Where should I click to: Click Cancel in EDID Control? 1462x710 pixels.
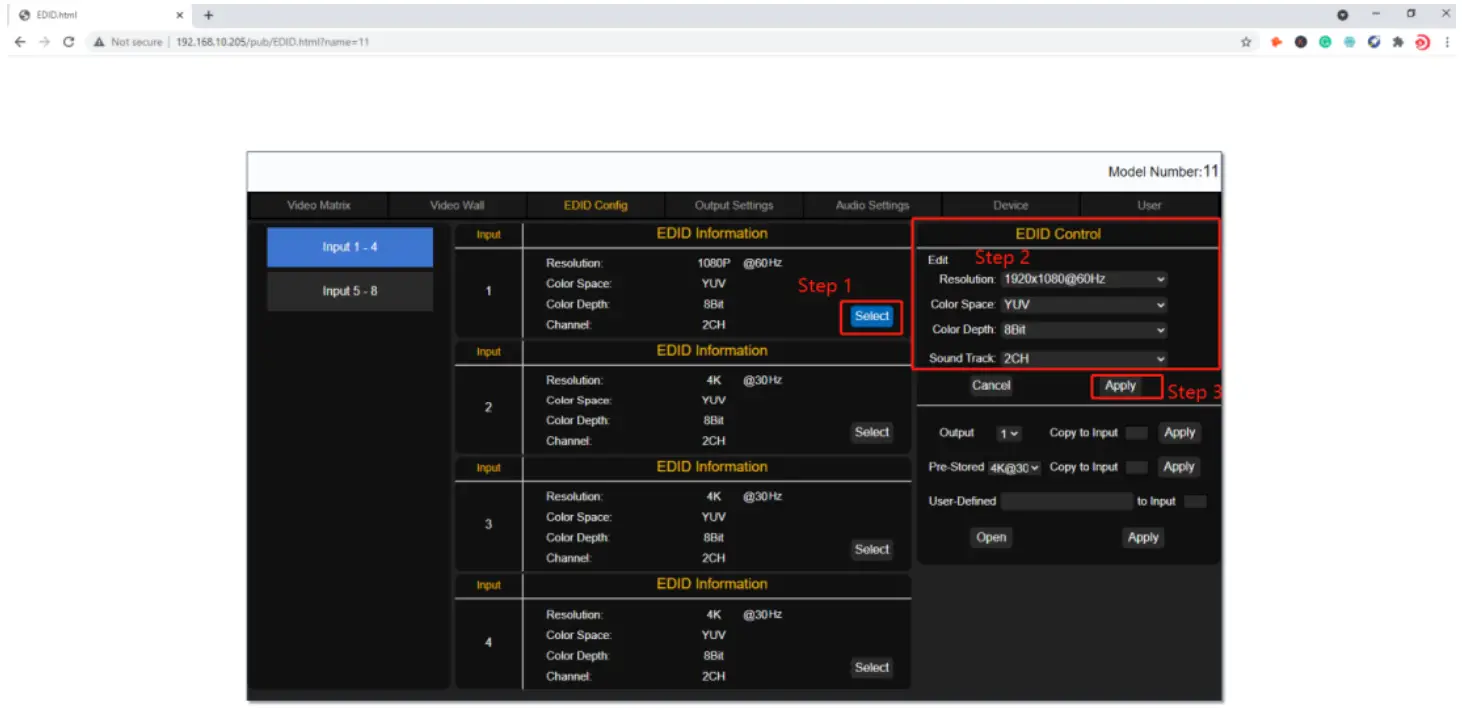click(991, 386)
